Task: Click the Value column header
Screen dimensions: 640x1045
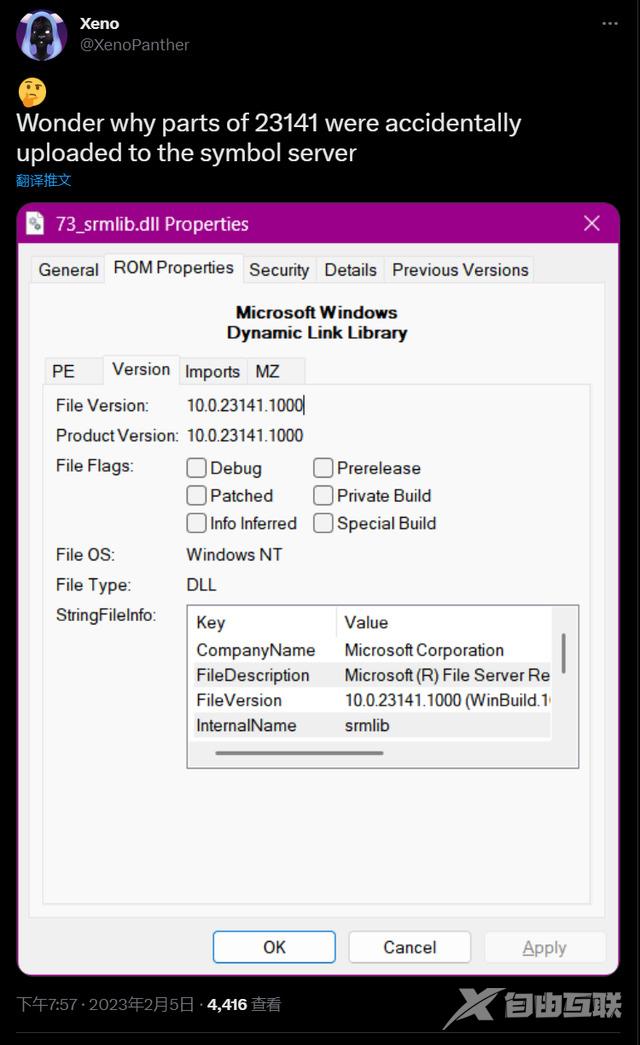Action: click(444, 622)
